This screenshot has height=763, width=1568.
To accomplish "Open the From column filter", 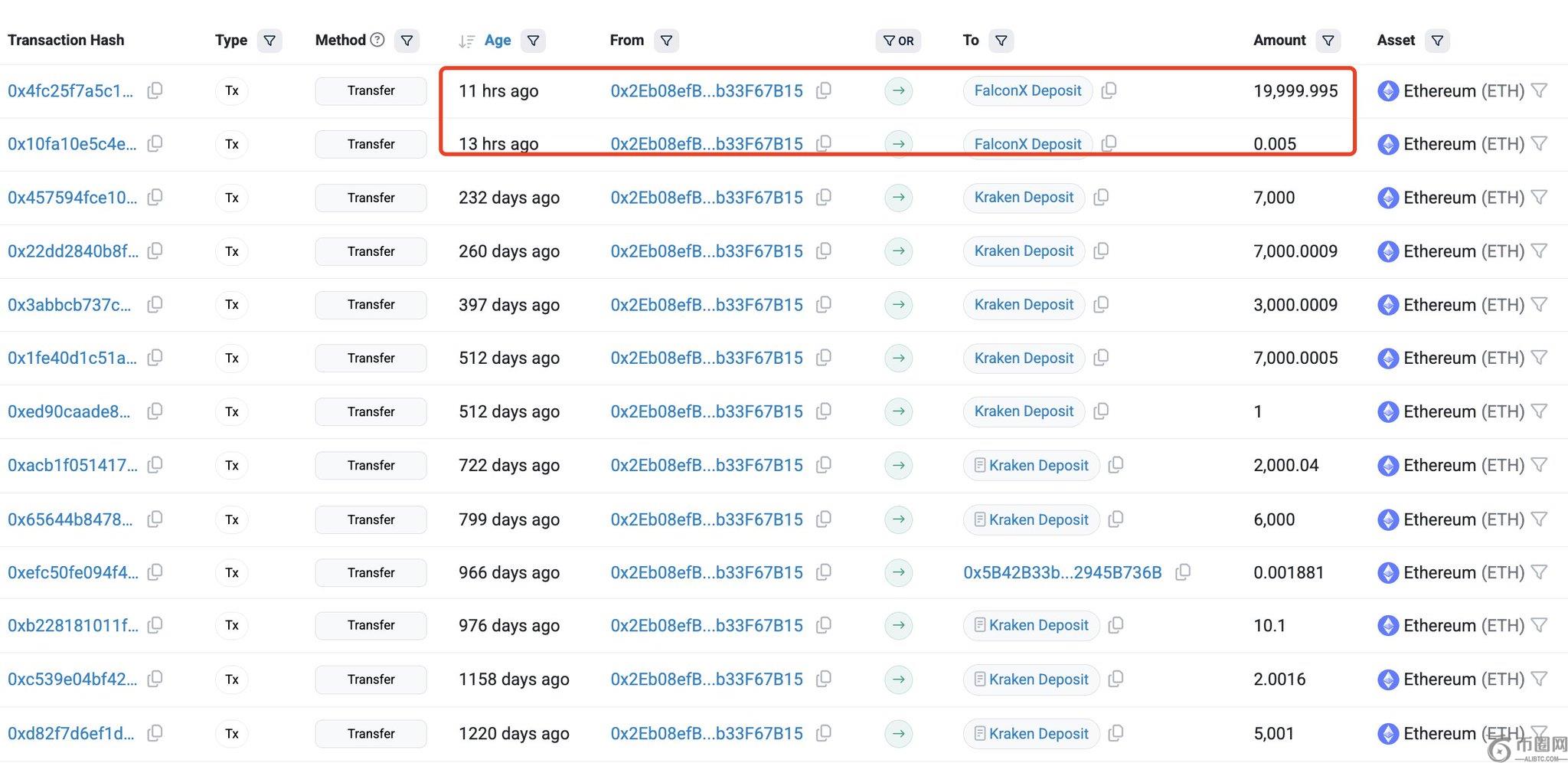I will pos(667,41).
